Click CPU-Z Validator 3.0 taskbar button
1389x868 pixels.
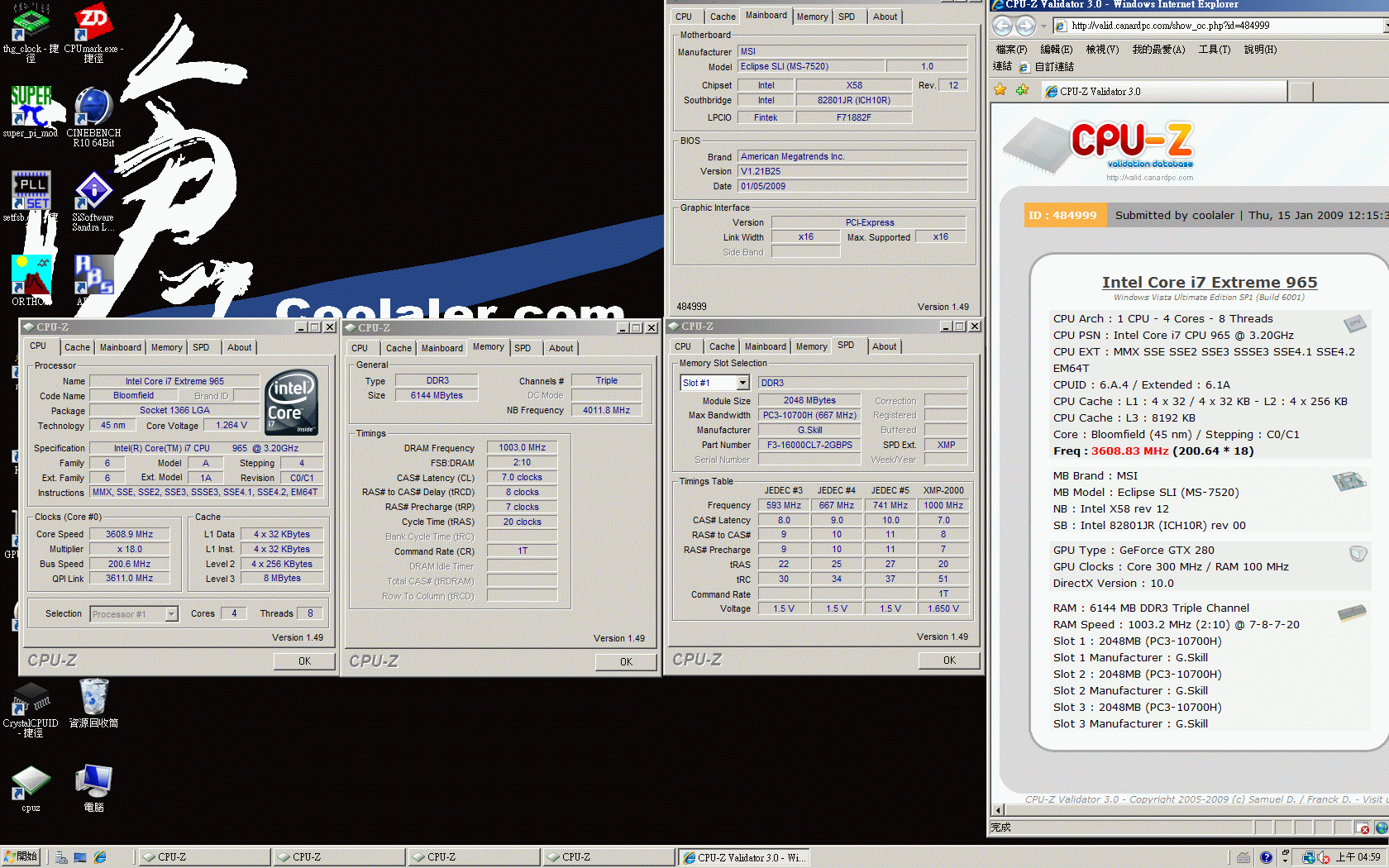click(743, 857)
